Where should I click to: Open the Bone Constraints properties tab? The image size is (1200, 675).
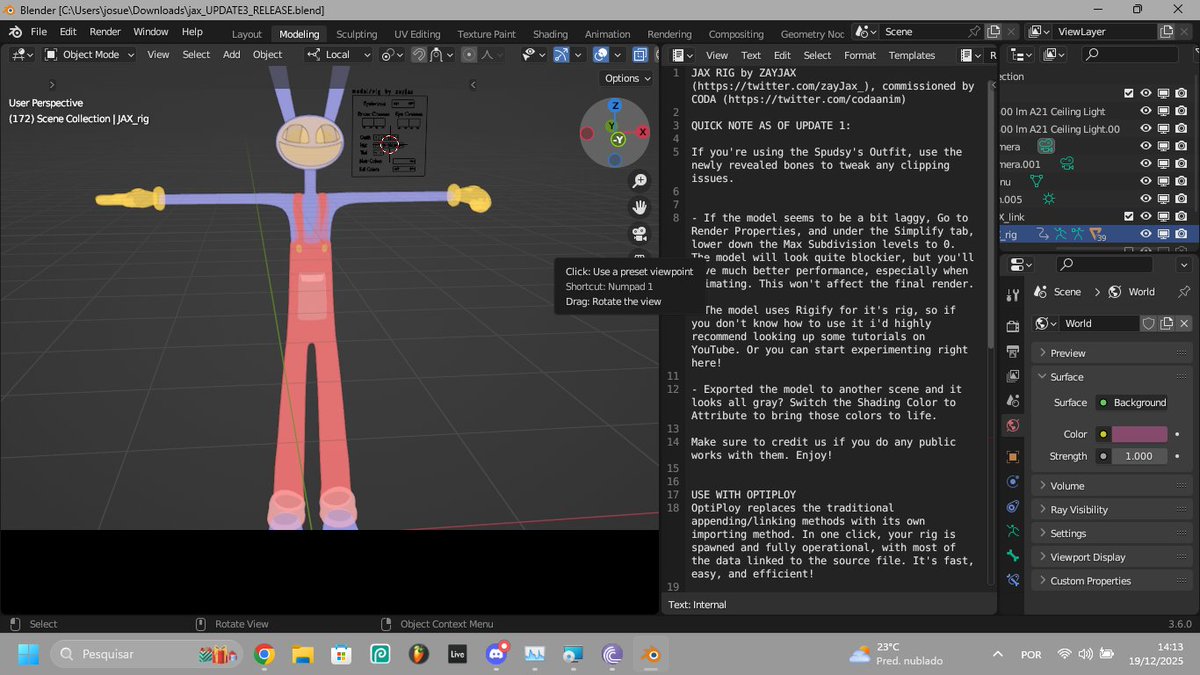tap(1013, 580)
